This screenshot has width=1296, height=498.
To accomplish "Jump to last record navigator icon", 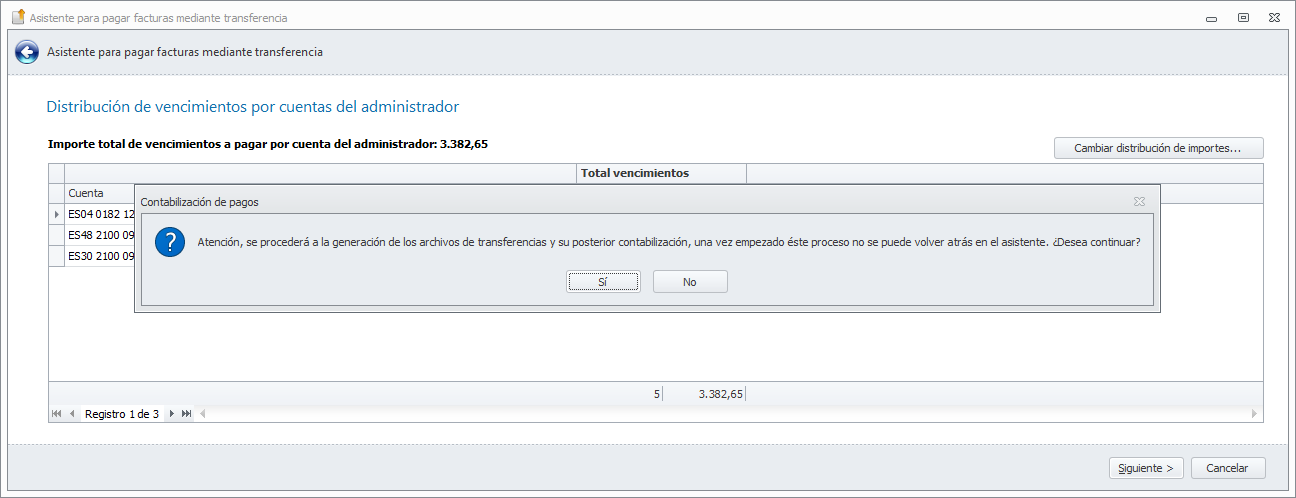I will tap(186, 414).
